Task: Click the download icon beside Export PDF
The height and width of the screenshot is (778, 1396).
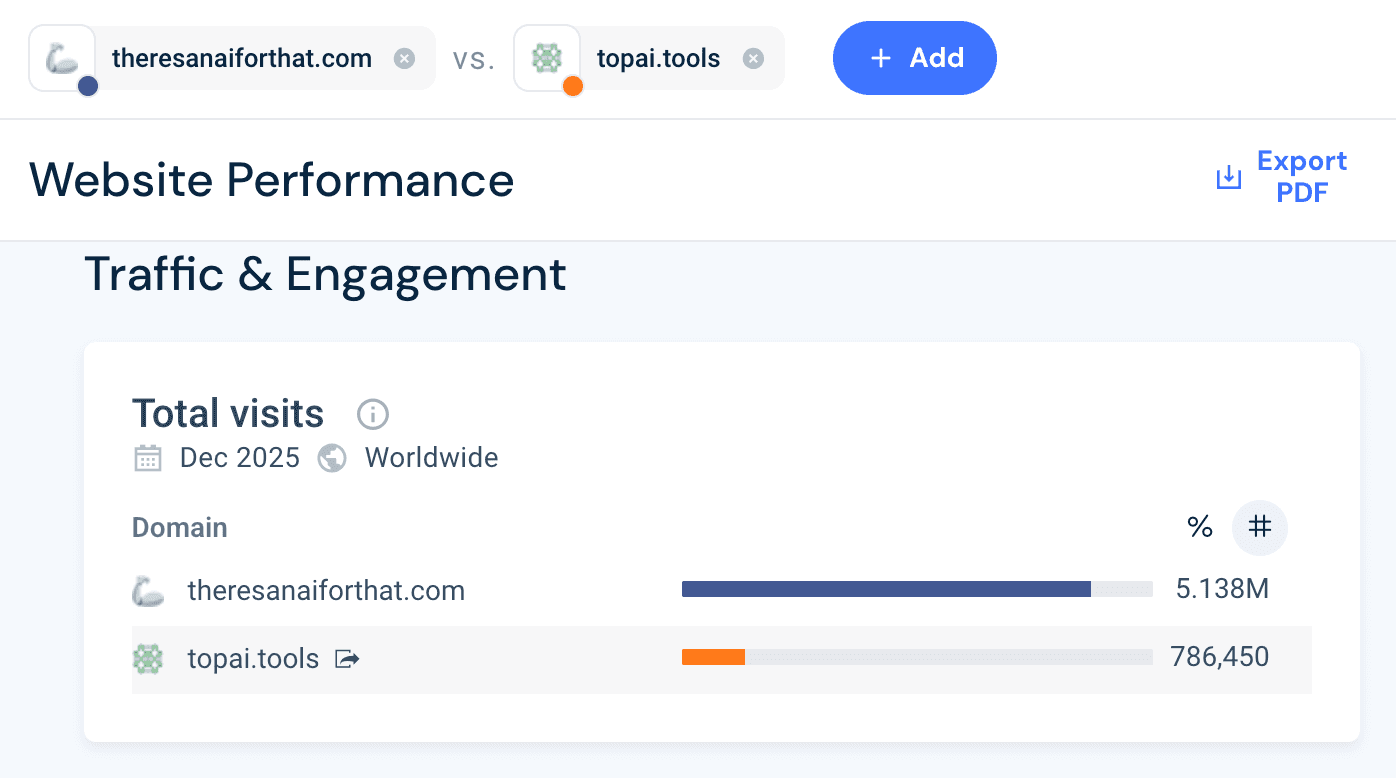Action: [1228, 178]
